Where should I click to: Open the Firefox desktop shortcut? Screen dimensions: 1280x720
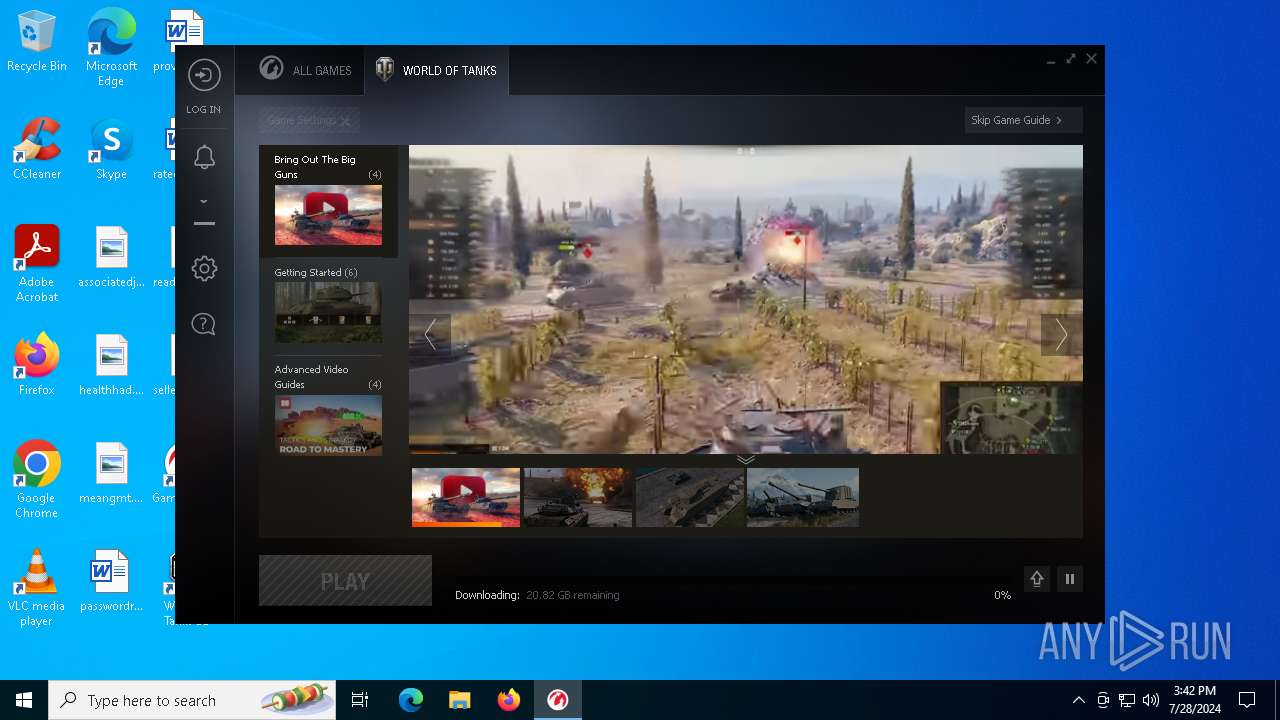point(37,365)
